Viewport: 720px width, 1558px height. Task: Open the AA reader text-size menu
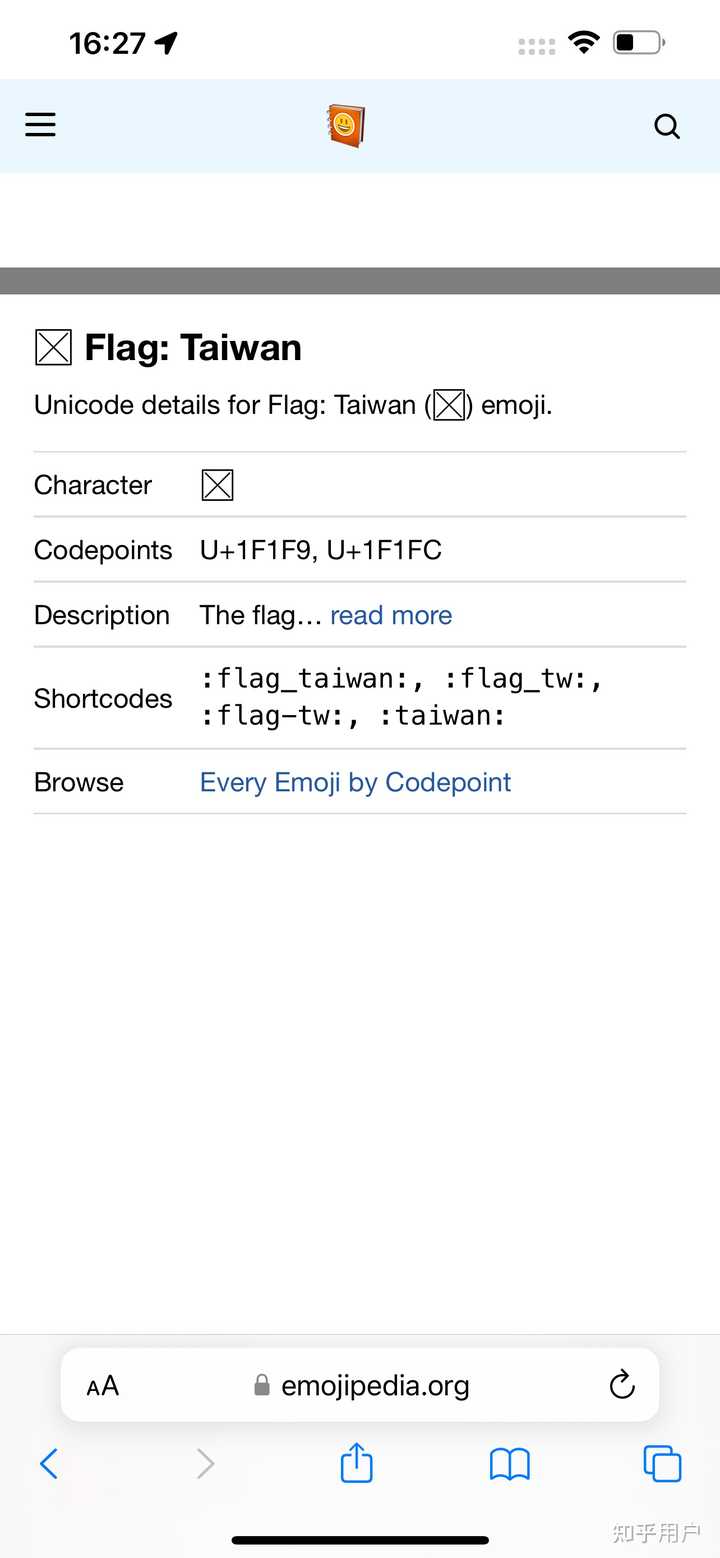(x=103, y=1386)
